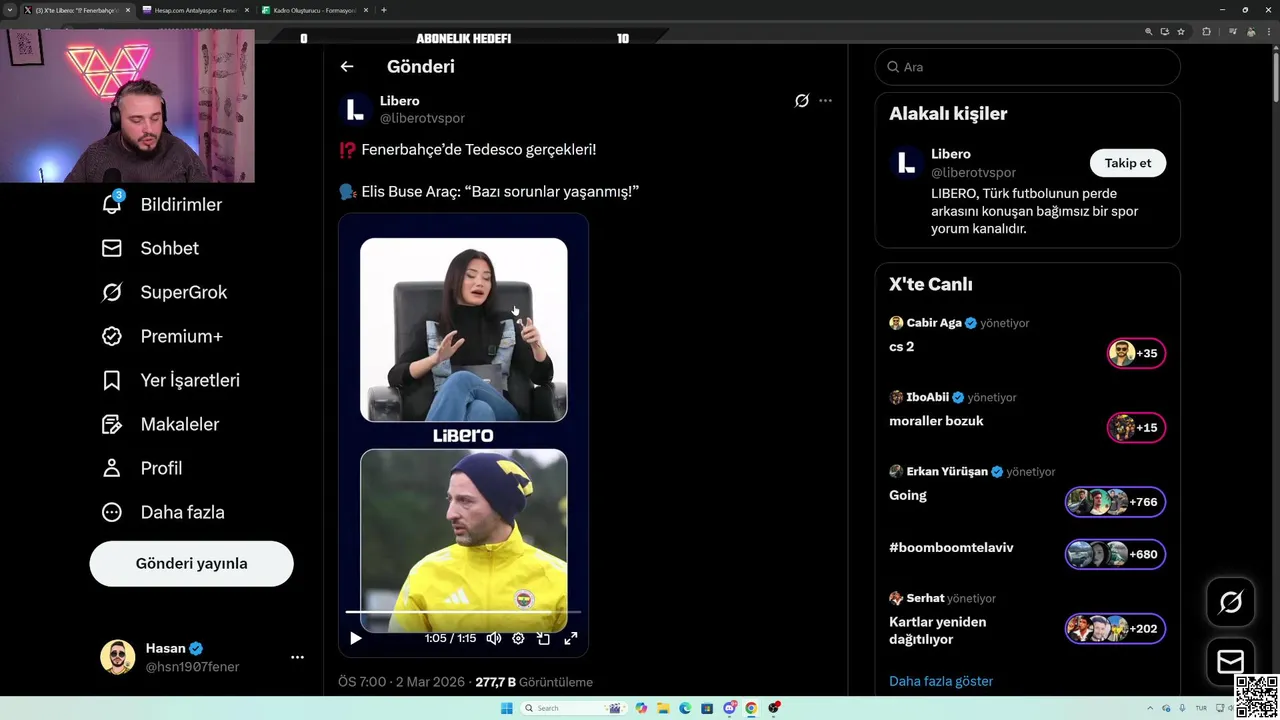The height and width of the screenshot is (720, 1280).
Task: Open the floating Grok button
Action: (x=1230, y=602)
